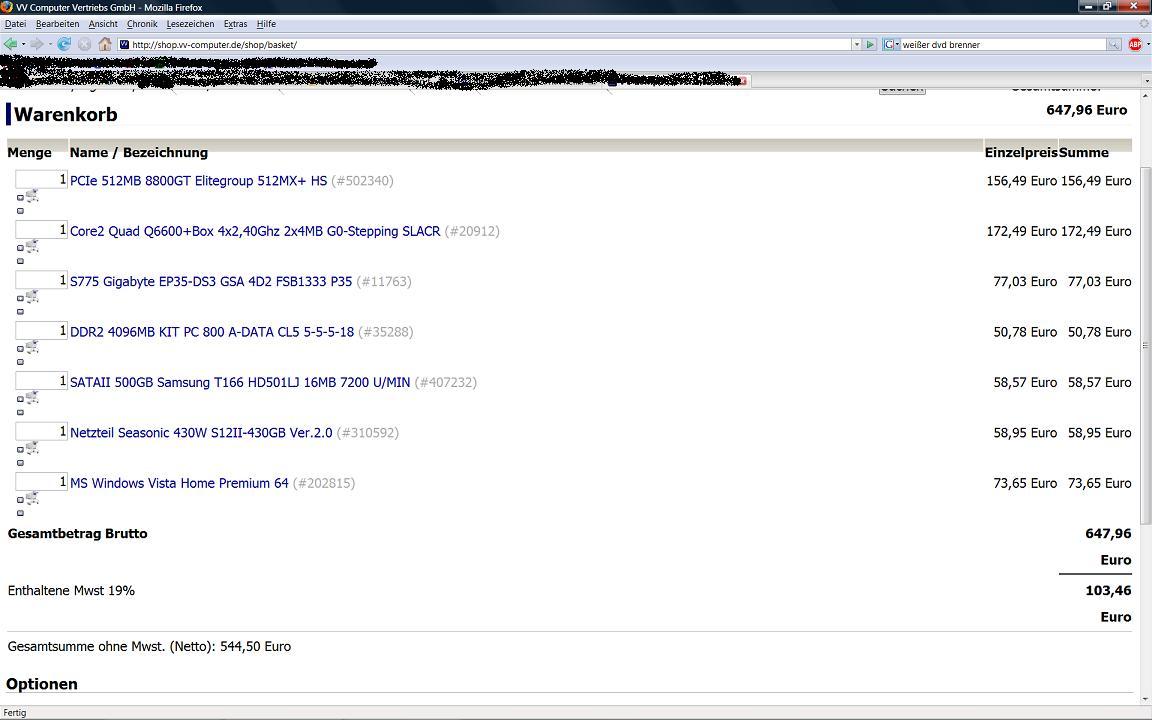Viewport: 1152px width, 720px height.
Task: Open the Netzteil Seasonic 430W product link
Action: [201, 433]
